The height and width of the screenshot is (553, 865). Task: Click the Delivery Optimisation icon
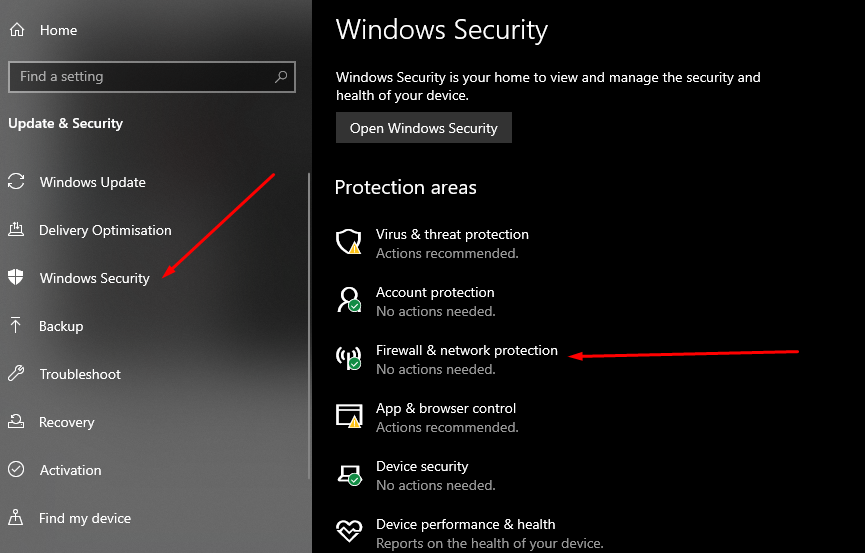point(16,229)
